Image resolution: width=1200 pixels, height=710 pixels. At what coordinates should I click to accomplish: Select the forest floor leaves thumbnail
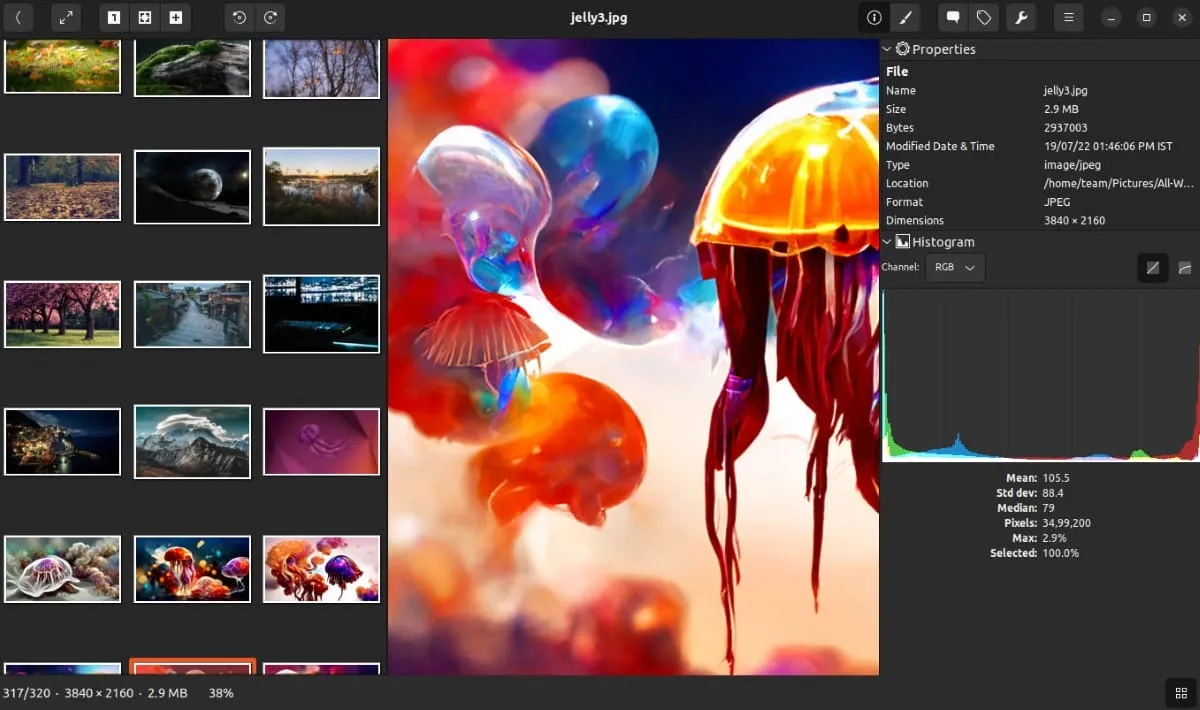[x=62, y=187]
